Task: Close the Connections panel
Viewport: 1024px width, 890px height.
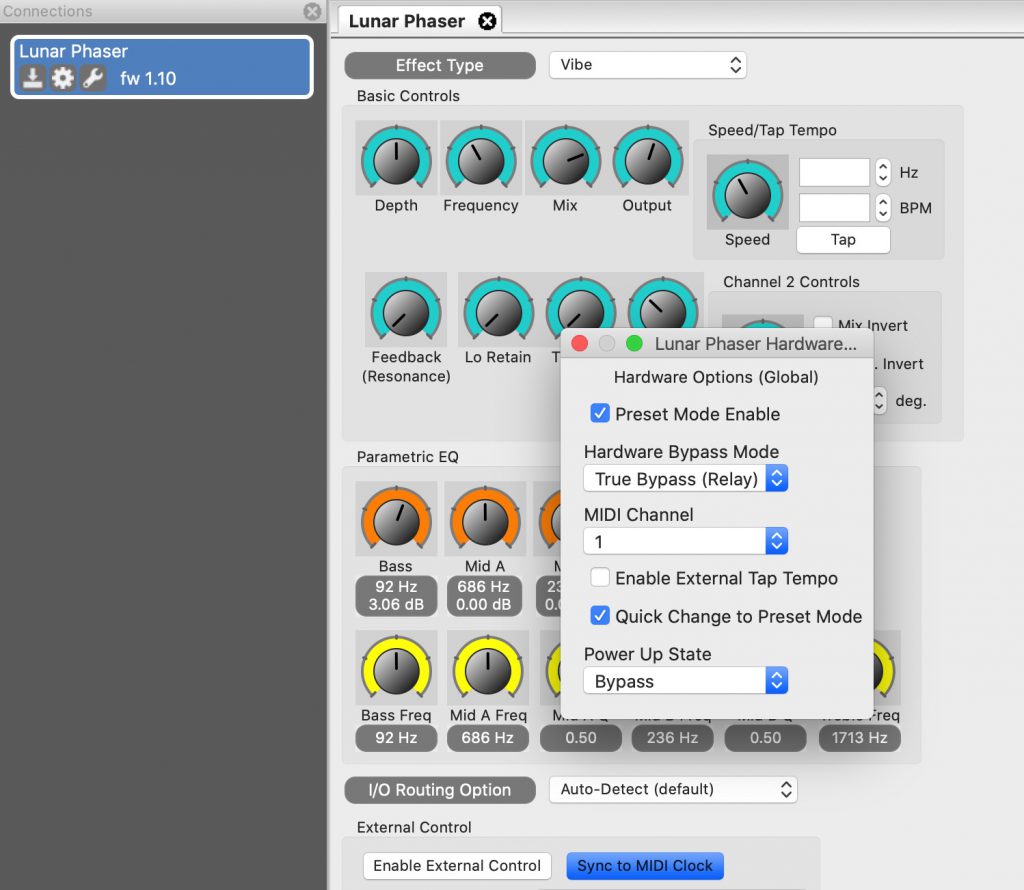Action: coord(312,12)
